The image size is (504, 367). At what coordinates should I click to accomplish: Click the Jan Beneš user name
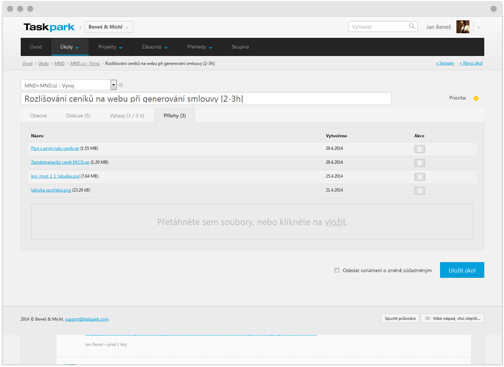tap(438, 27)
